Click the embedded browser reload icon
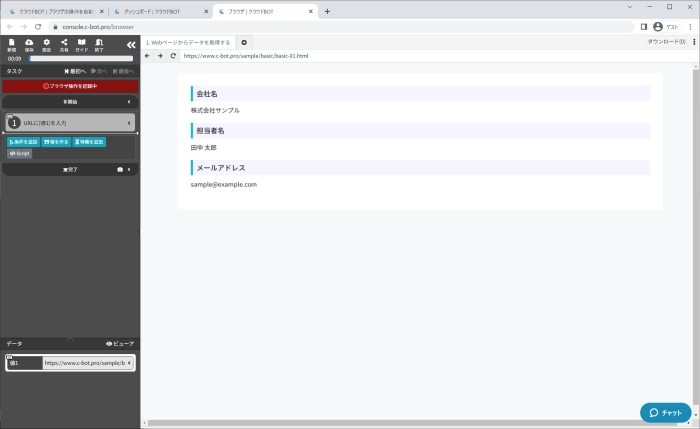This screenshot has width=700, height=429. (173, 56)
